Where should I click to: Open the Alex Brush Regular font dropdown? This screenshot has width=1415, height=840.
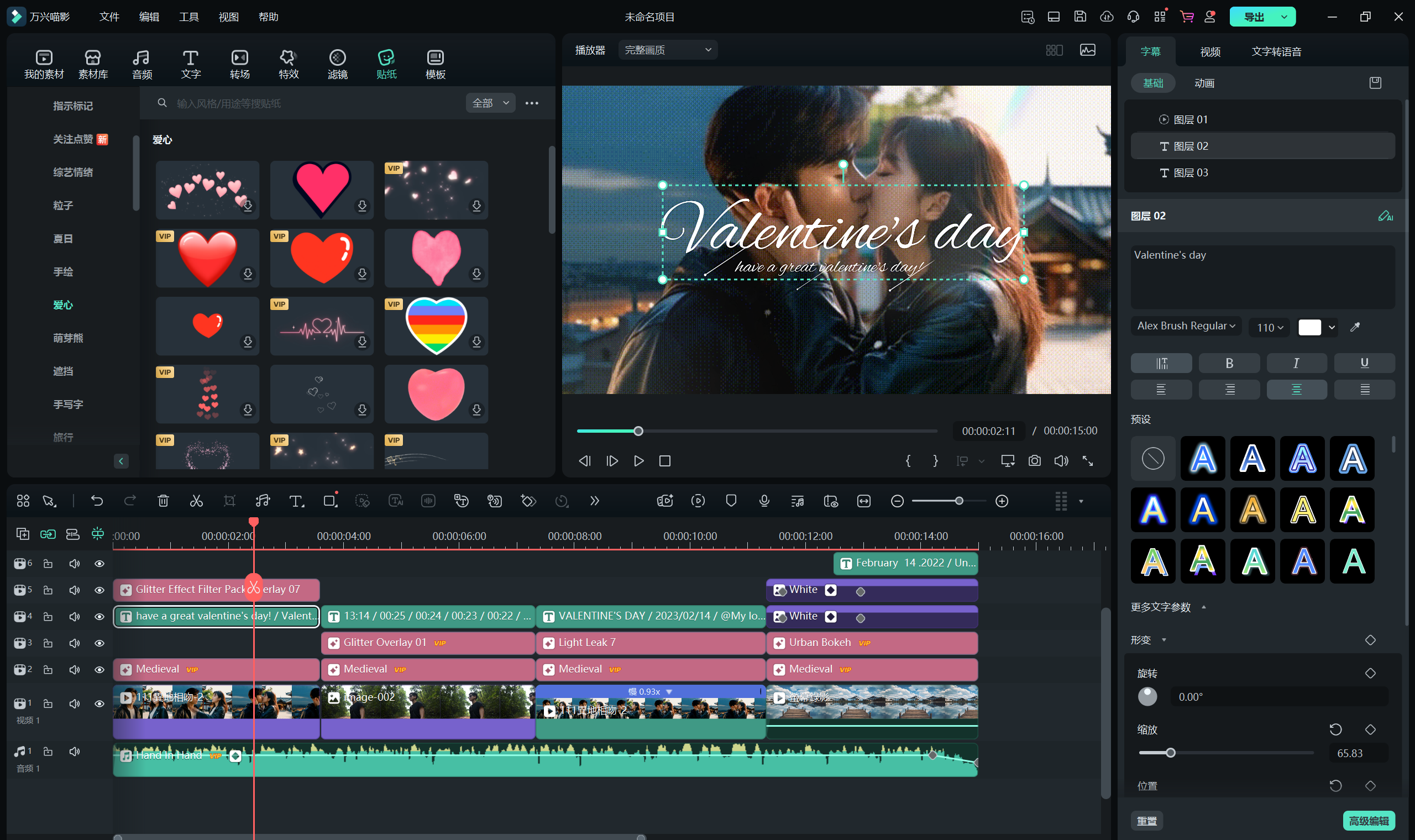coord(1186,326)
